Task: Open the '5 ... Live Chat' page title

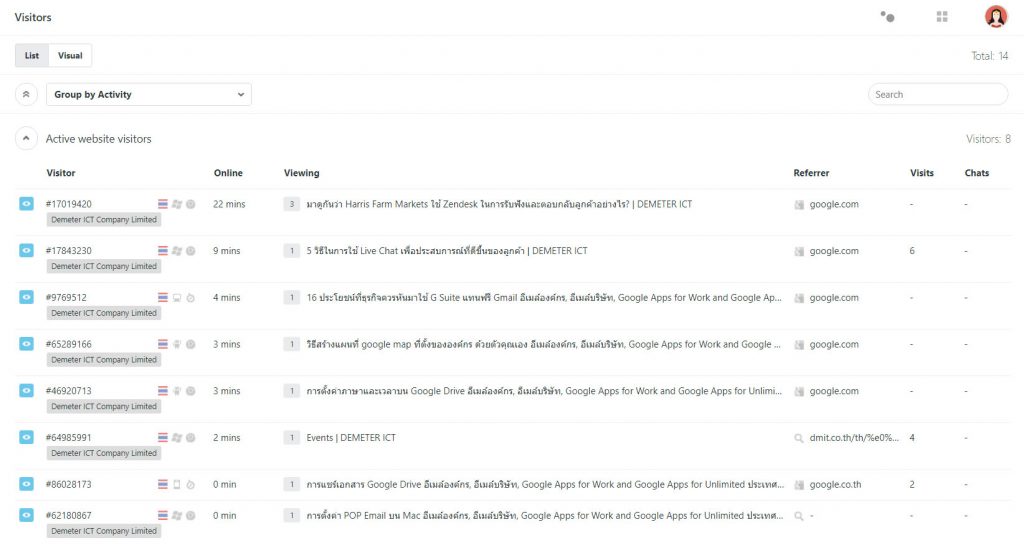Action: (x=447, y=251)
